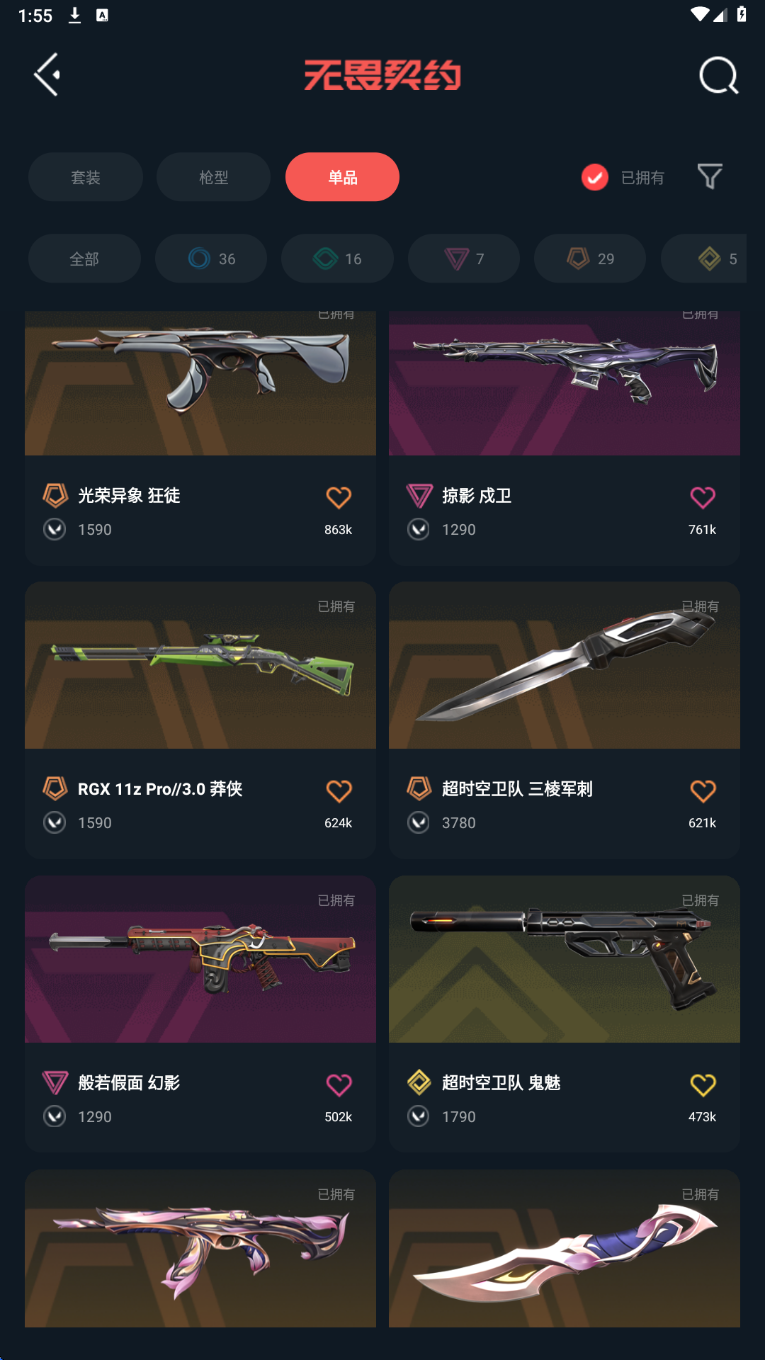Filter by green tier showing 16
This screenshot has width=765, height=1360.
pyautogui.click(x=337, y=259)
